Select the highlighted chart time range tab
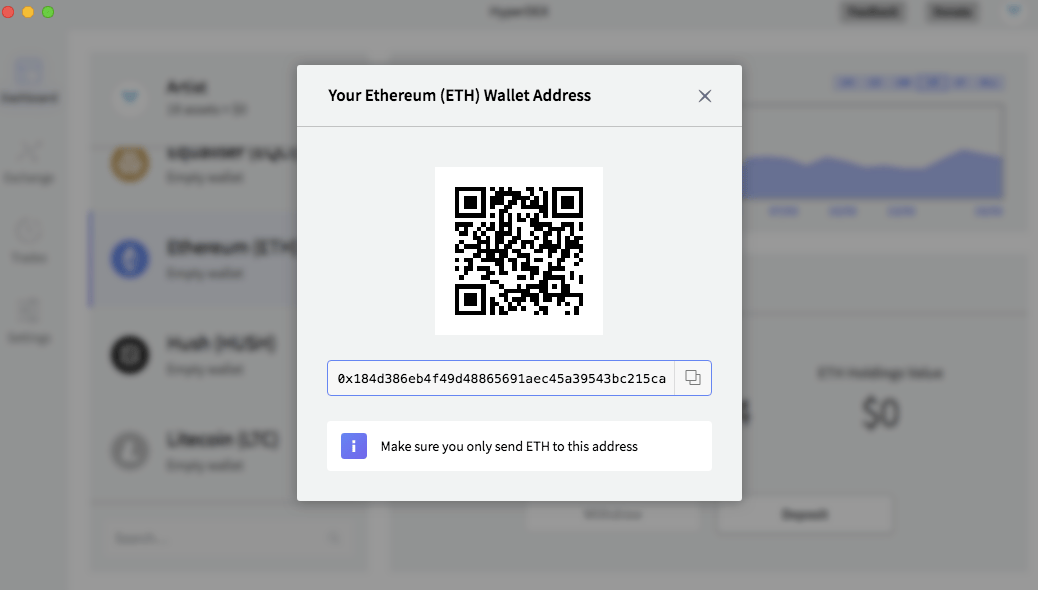Screen dimensions: 1038x590 tap(932, 83)
